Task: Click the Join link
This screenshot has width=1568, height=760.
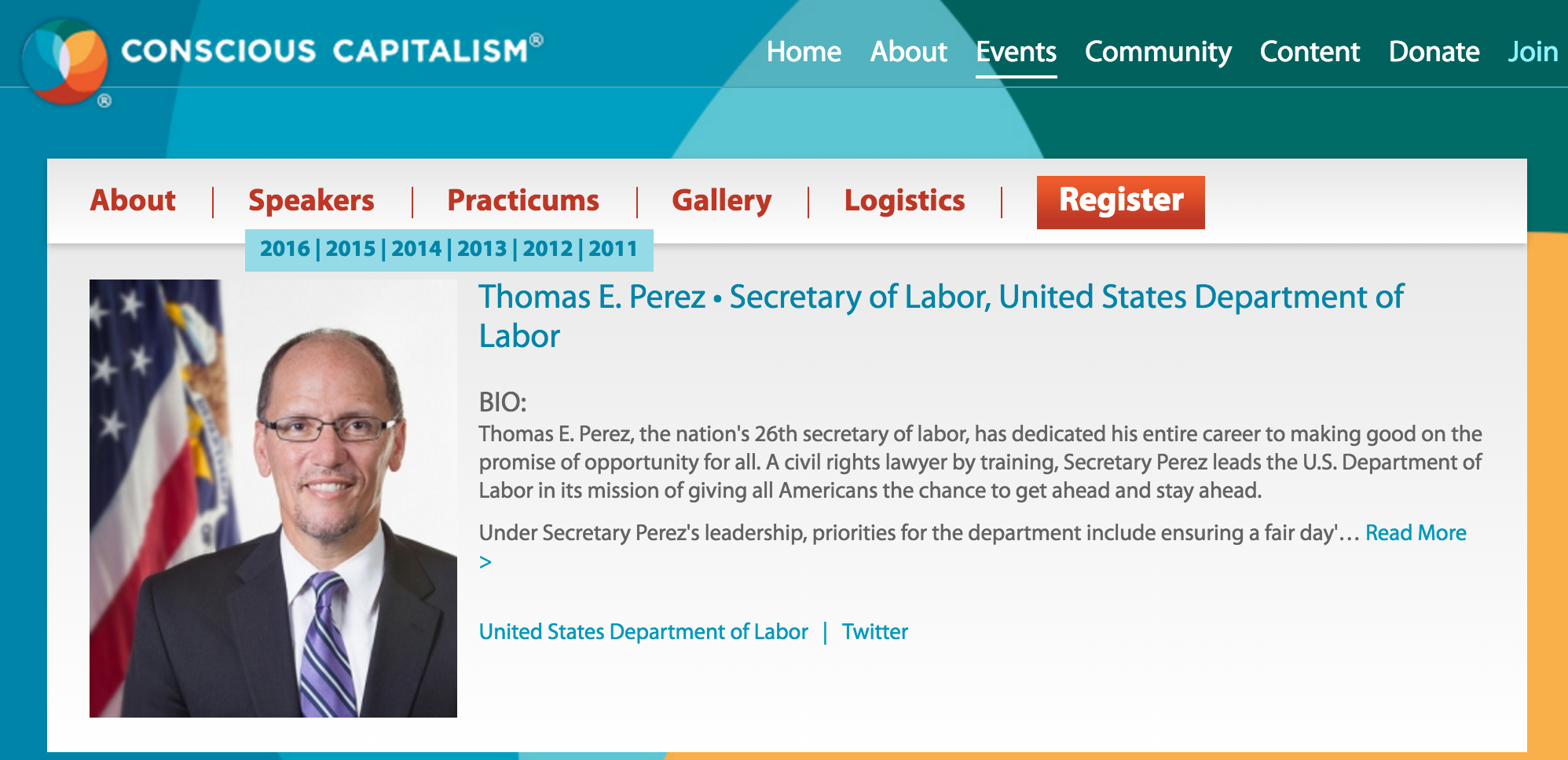Action: point(1532,52)
